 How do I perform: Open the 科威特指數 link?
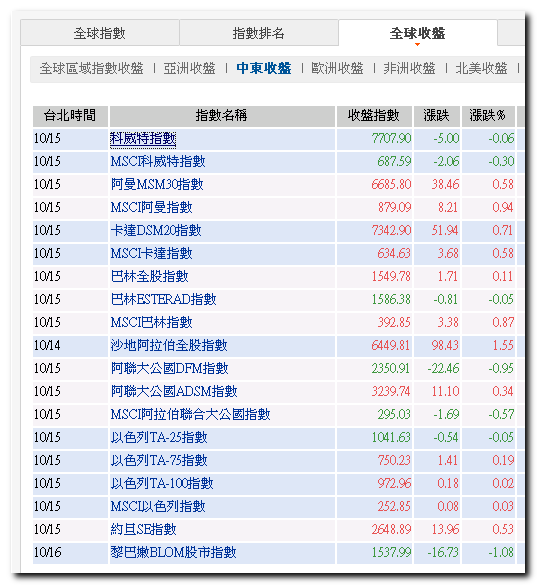[143, 139]
